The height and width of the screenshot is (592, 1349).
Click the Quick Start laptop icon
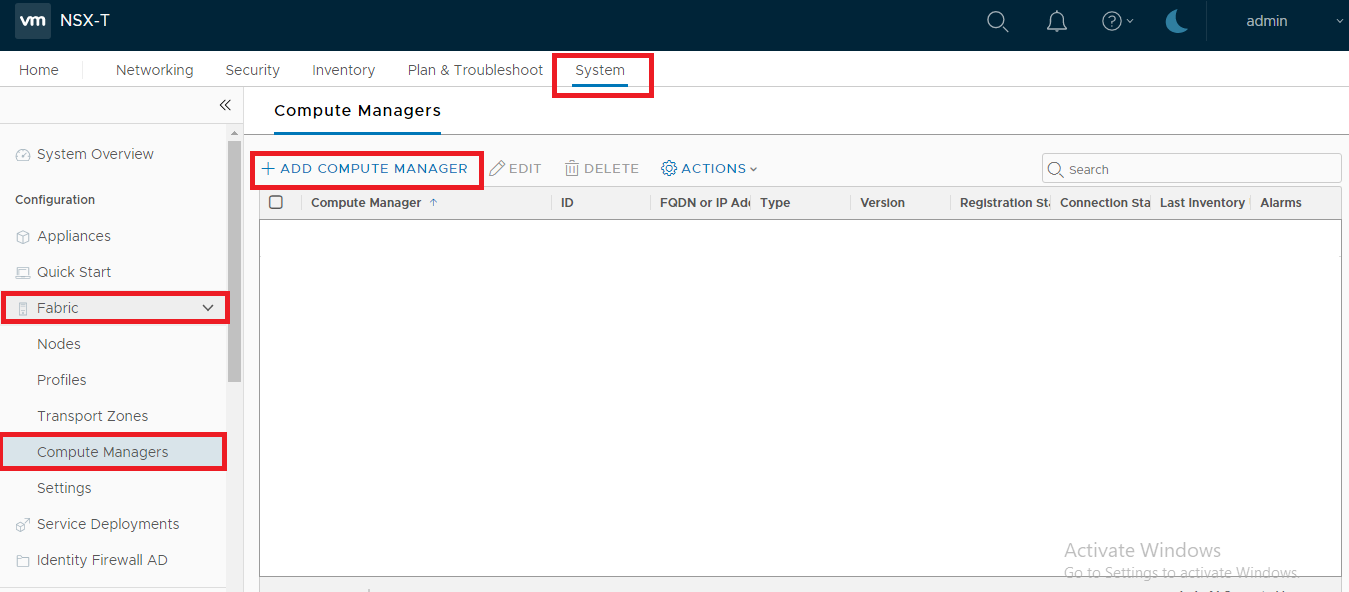tap(23, 273)
